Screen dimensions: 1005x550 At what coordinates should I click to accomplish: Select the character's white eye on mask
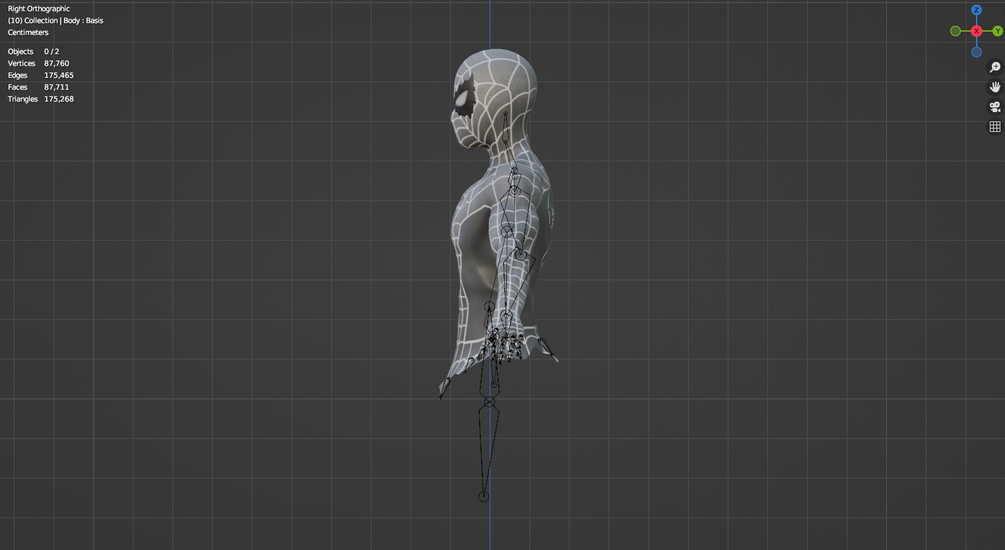pos(461,99)
